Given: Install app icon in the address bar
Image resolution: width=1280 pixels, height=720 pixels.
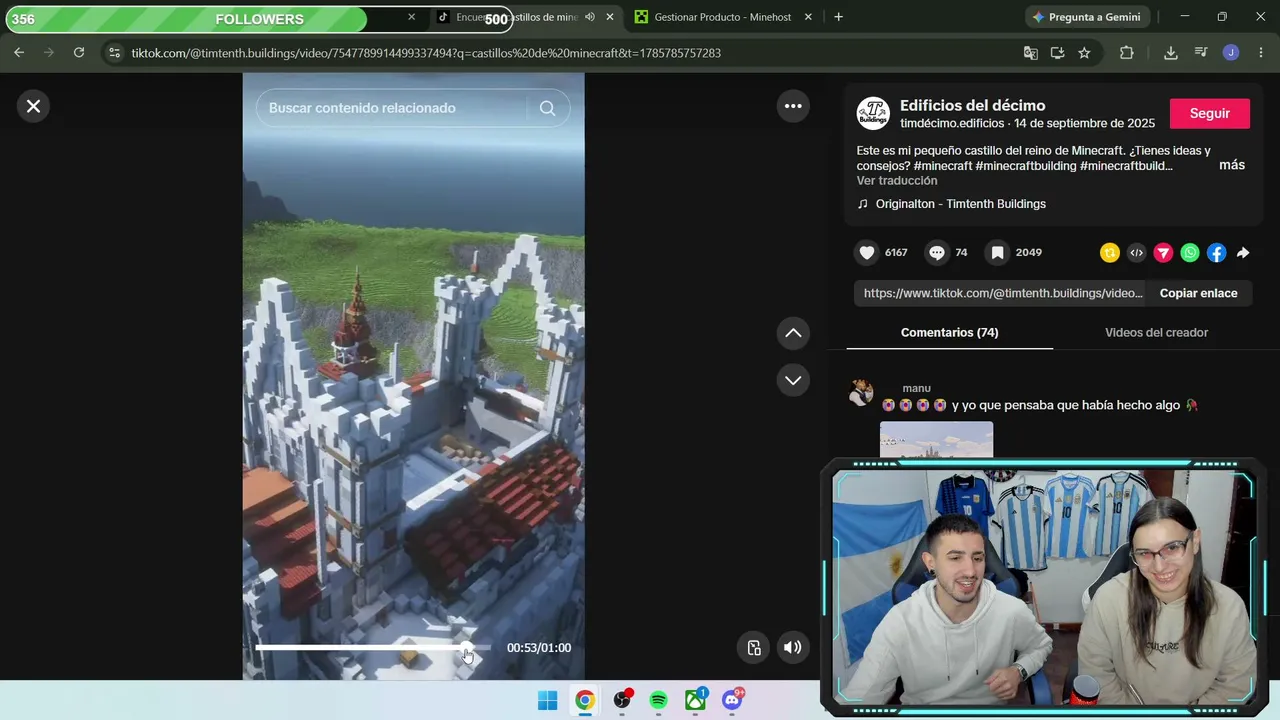Looking at the screenshot, I should coord(1057,53).
